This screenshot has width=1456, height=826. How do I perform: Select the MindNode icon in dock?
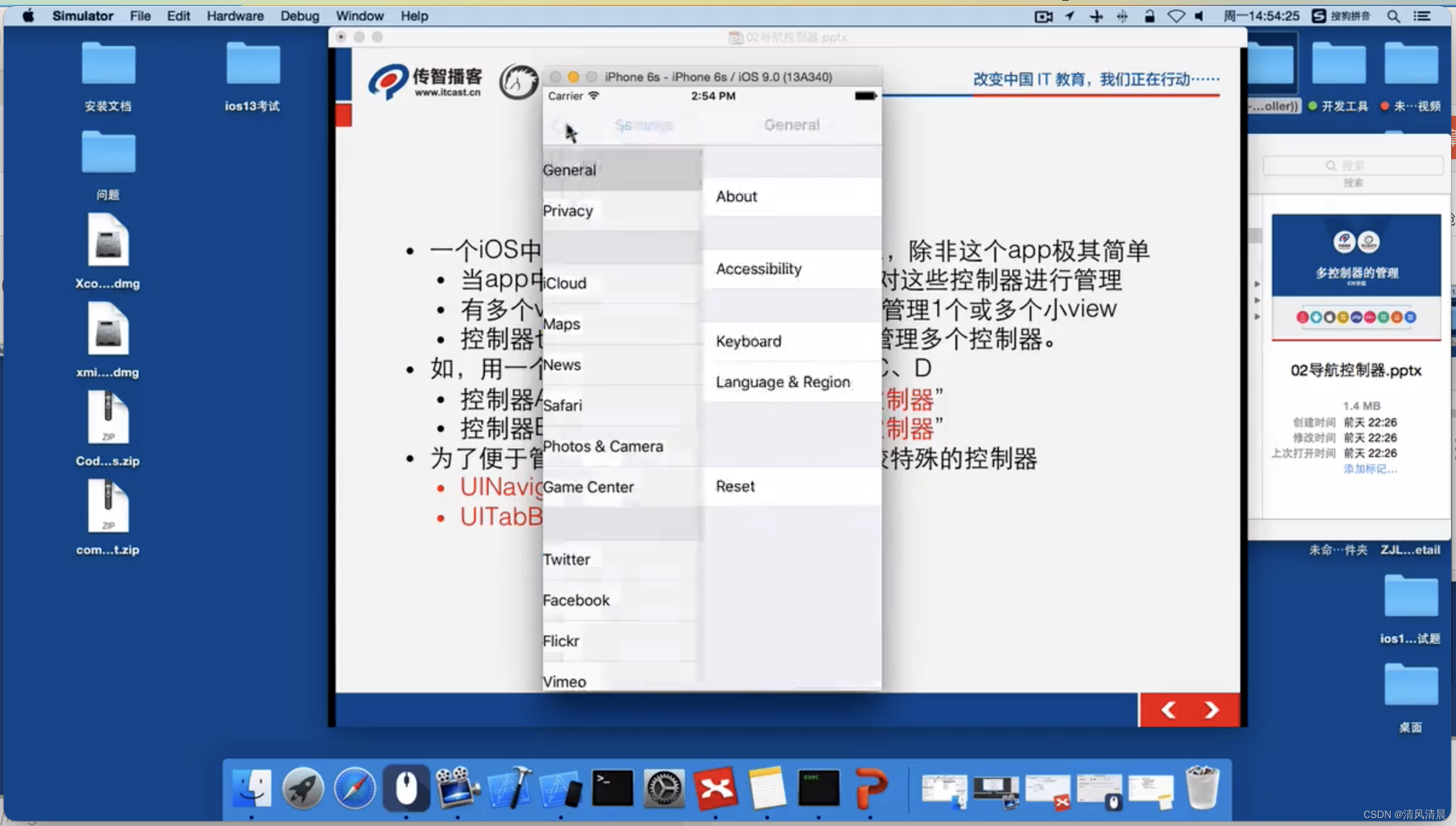[716, 789]
